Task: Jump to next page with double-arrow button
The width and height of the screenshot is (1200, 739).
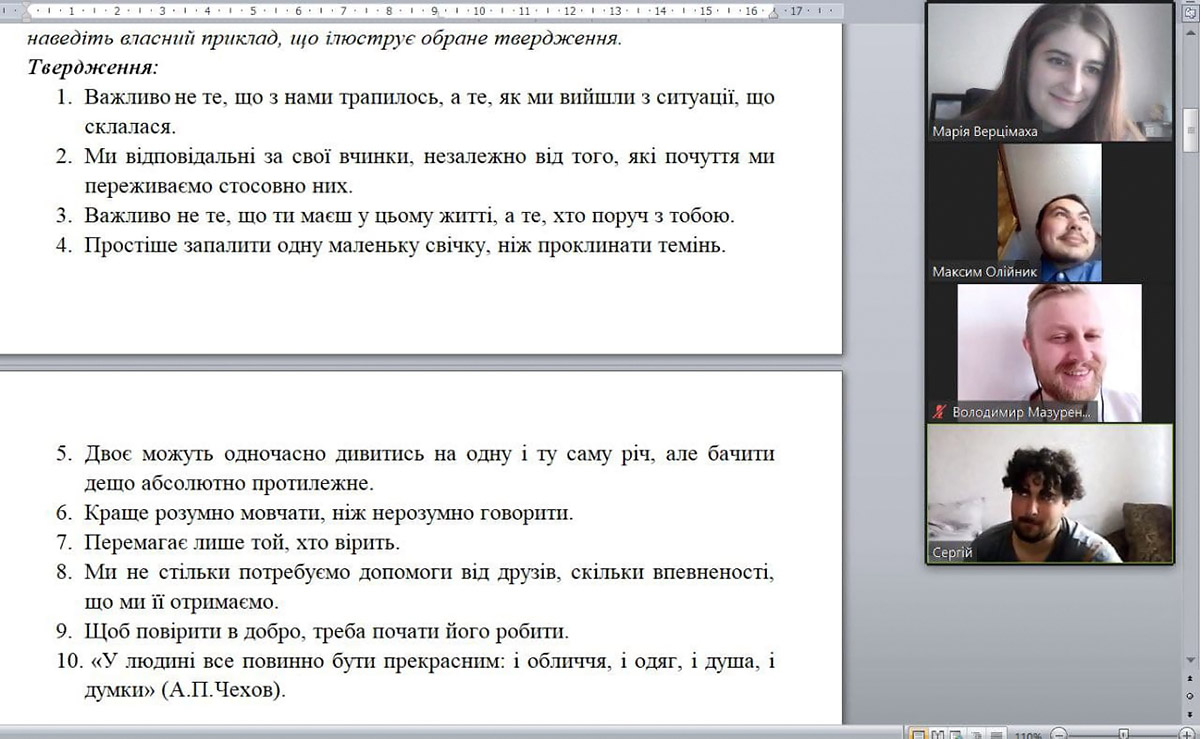Action: (1190, 712)
